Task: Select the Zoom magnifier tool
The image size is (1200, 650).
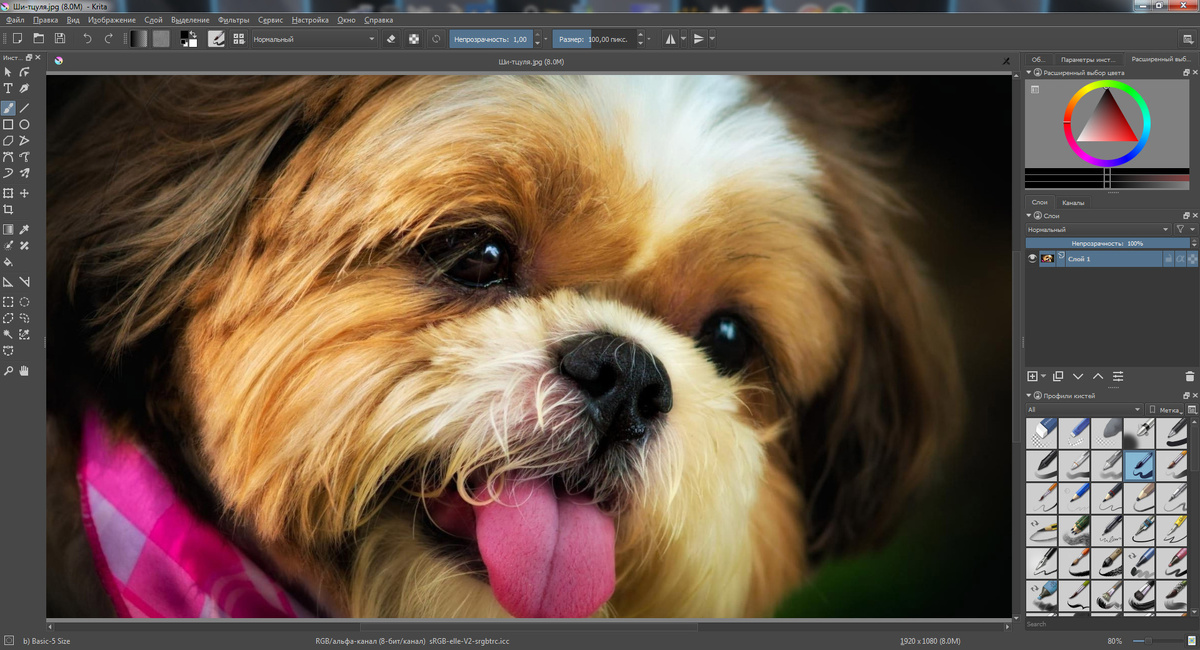Action: pyautogui.click(x=8, y=370)
